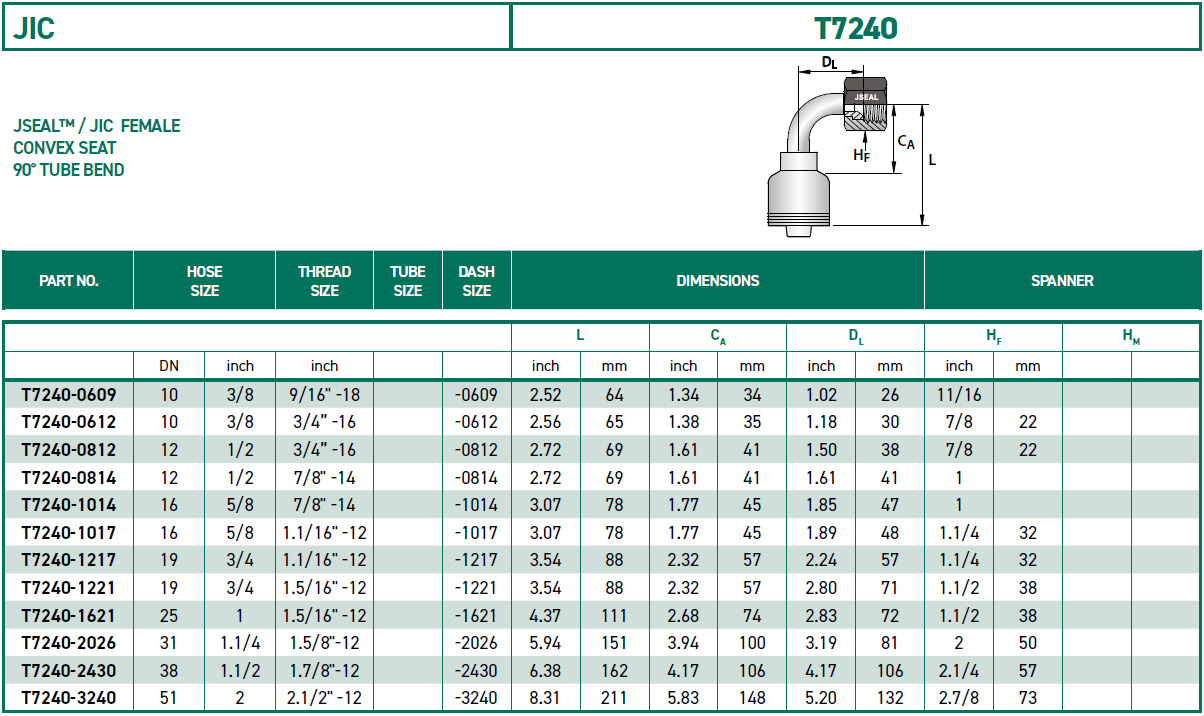
Task: Click the L value 4.37 inch
Action: coord(546,615)
